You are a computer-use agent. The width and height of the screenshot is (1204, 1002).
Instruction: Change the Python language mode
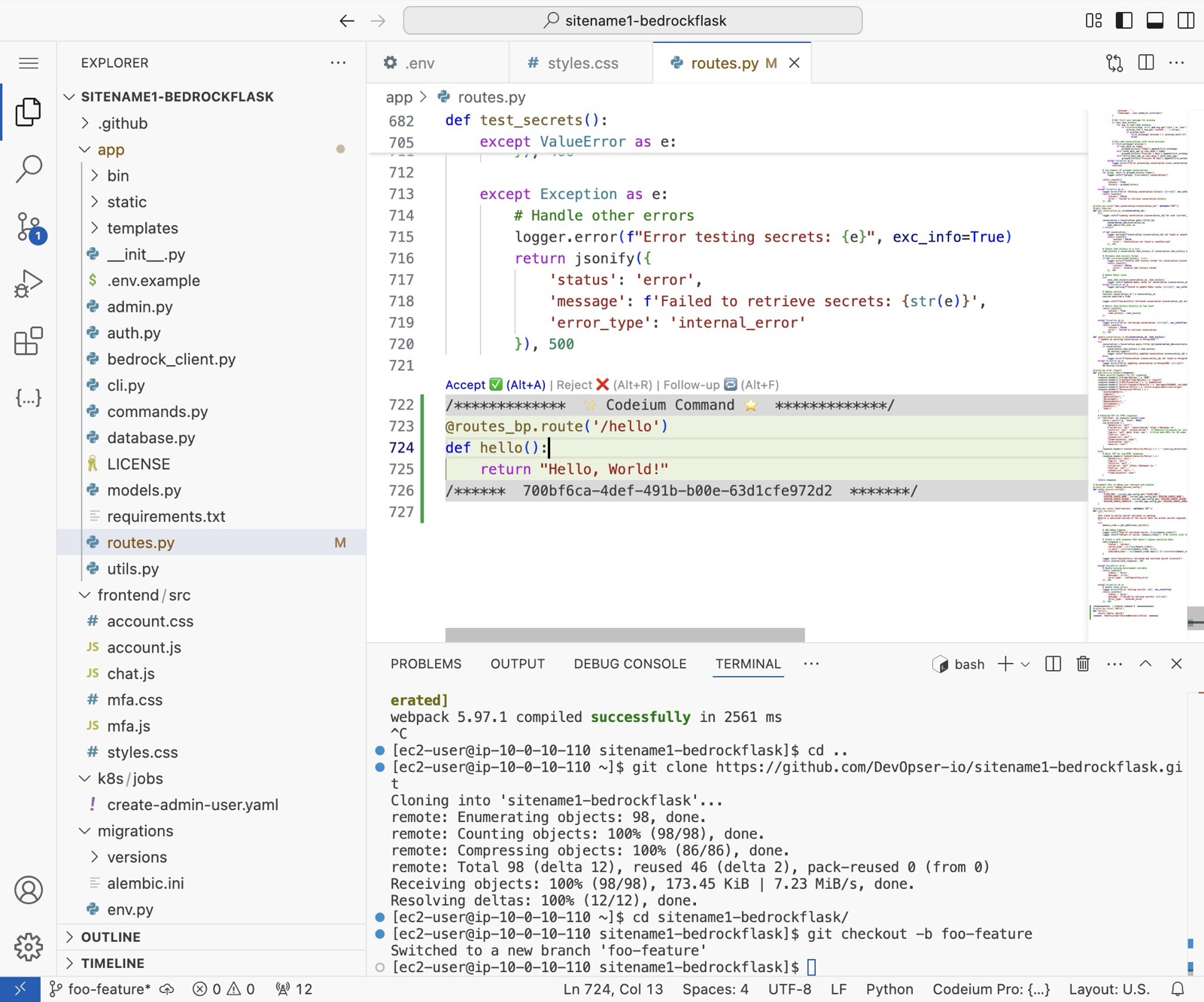tap(889, 989)
